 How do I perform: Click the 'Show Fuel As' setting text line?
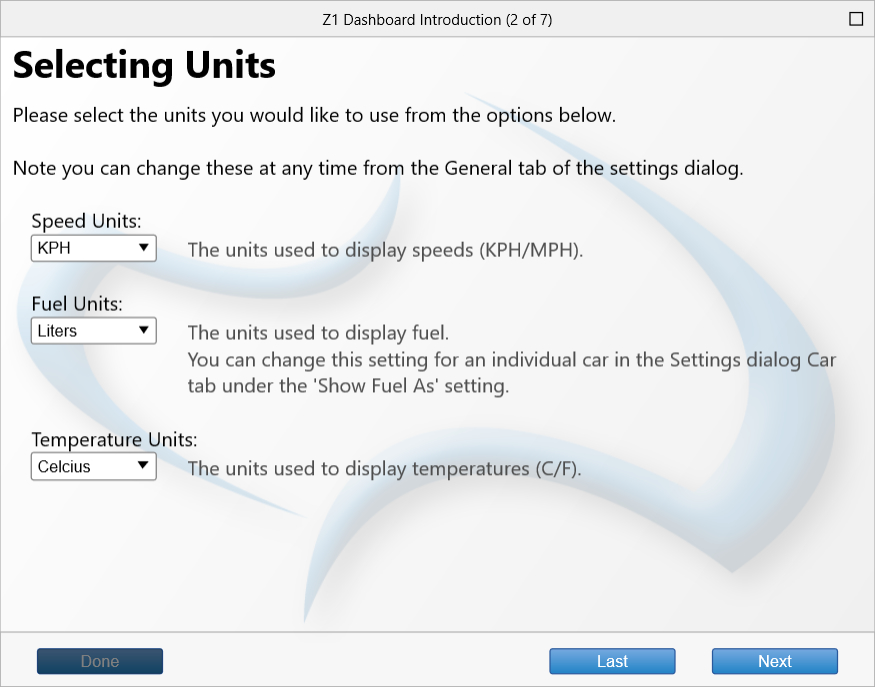348,386
